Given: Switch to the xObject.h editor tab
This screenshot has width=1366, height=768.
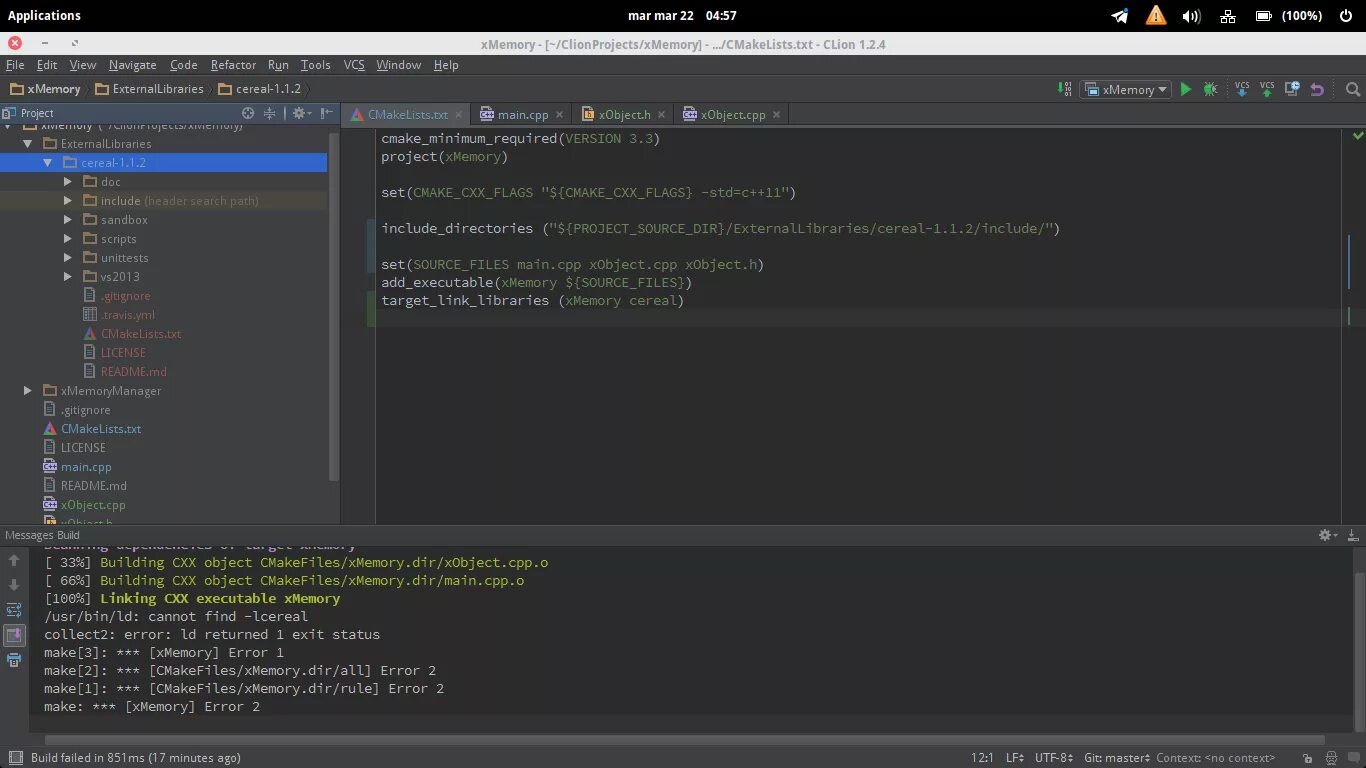Looking at the screenshot, I should 624,114.
